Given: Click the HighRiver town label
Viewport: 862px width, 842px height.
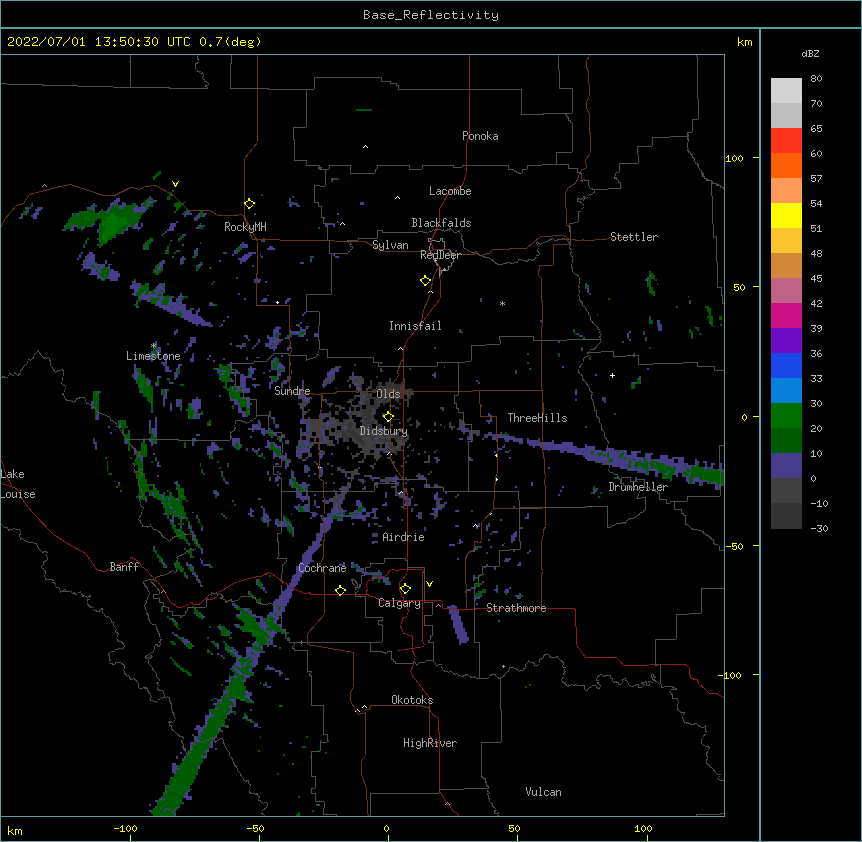Looking at the screenshot, I should click(430, 743).
